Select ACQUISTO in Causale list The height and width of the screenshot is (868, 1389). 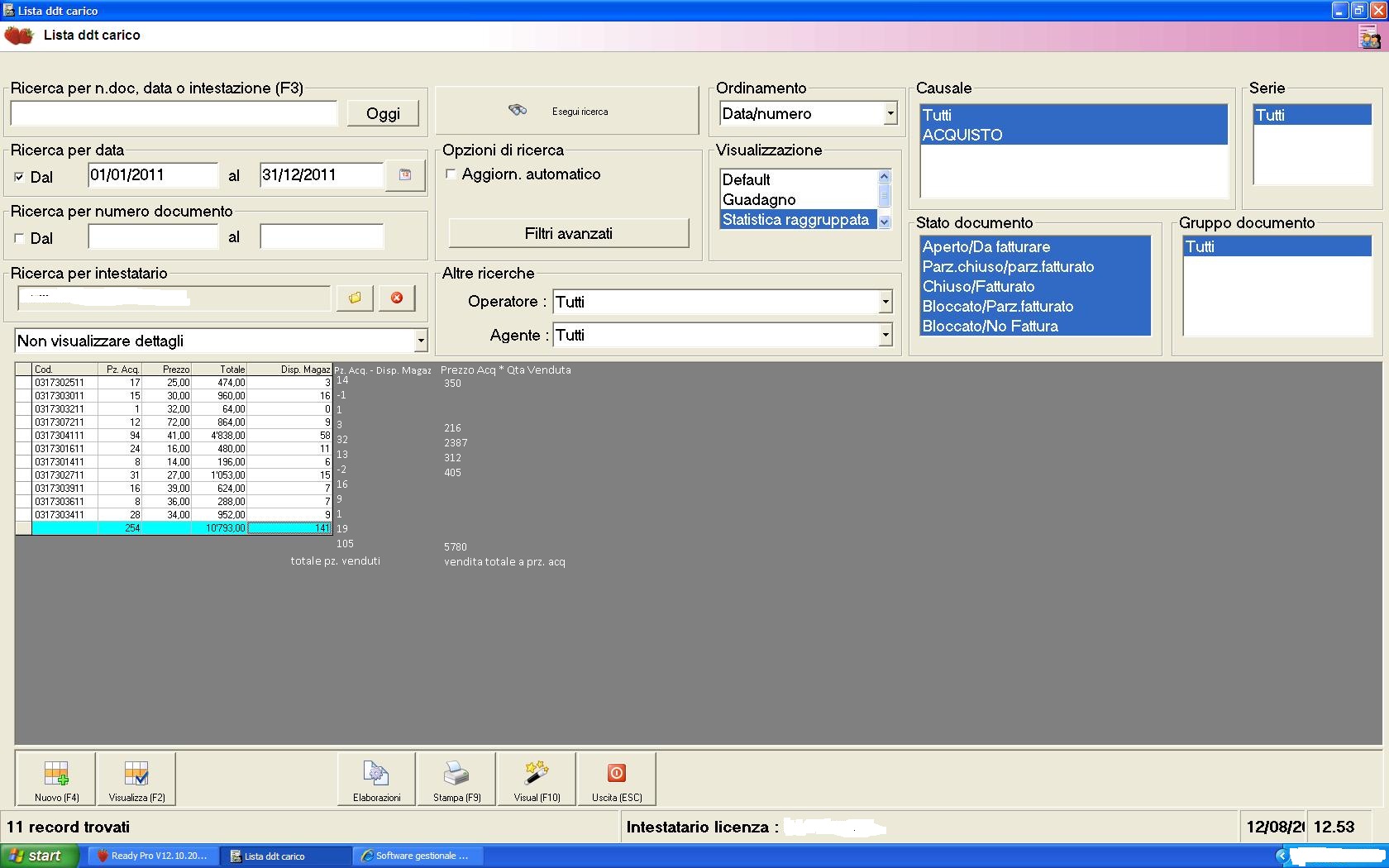click(x=1074, y=135)
